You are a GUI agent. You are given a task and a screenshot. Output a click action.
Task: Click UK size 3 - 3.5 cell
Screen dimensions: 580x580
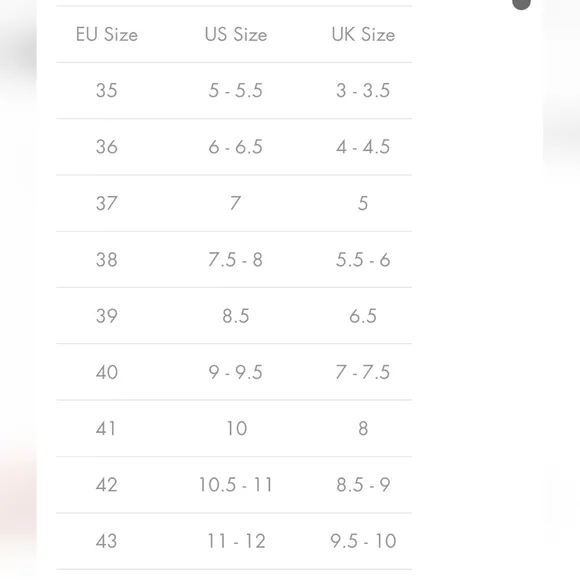[363, 90]
